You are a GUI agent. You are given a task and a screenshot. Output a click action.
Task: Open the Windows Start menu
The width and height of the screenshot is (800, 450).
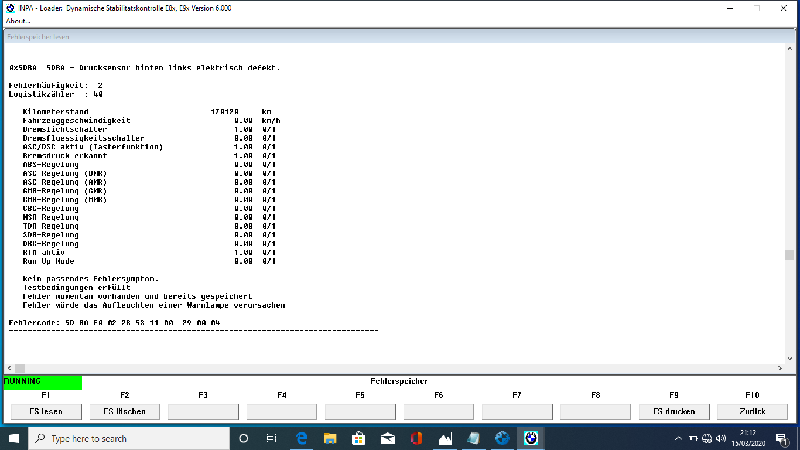coord(14,438)
